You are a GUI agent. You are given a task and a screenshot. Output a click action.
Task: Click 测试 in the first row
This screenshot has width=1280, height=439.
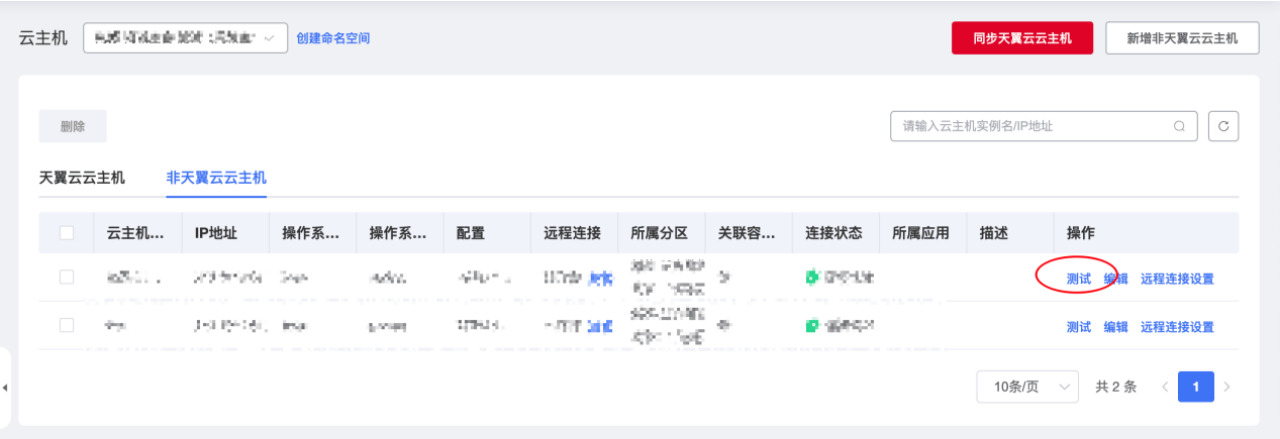point(1078,279)
